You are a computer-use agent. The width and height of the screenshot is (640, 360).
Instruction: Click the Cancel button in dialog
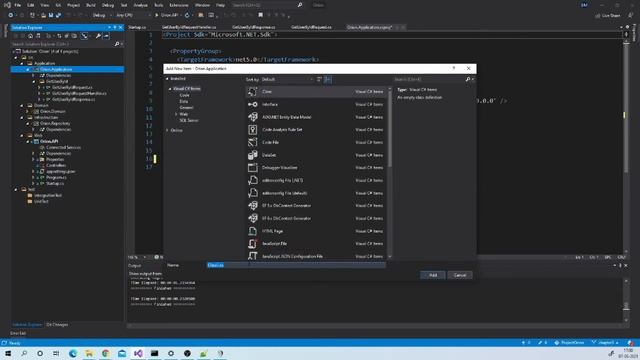460,275
